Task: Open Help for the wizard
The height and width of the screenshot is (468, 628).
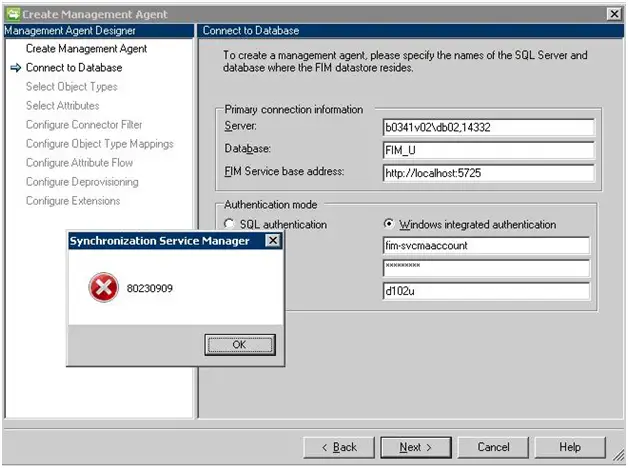Action: (x=570, y=447)
